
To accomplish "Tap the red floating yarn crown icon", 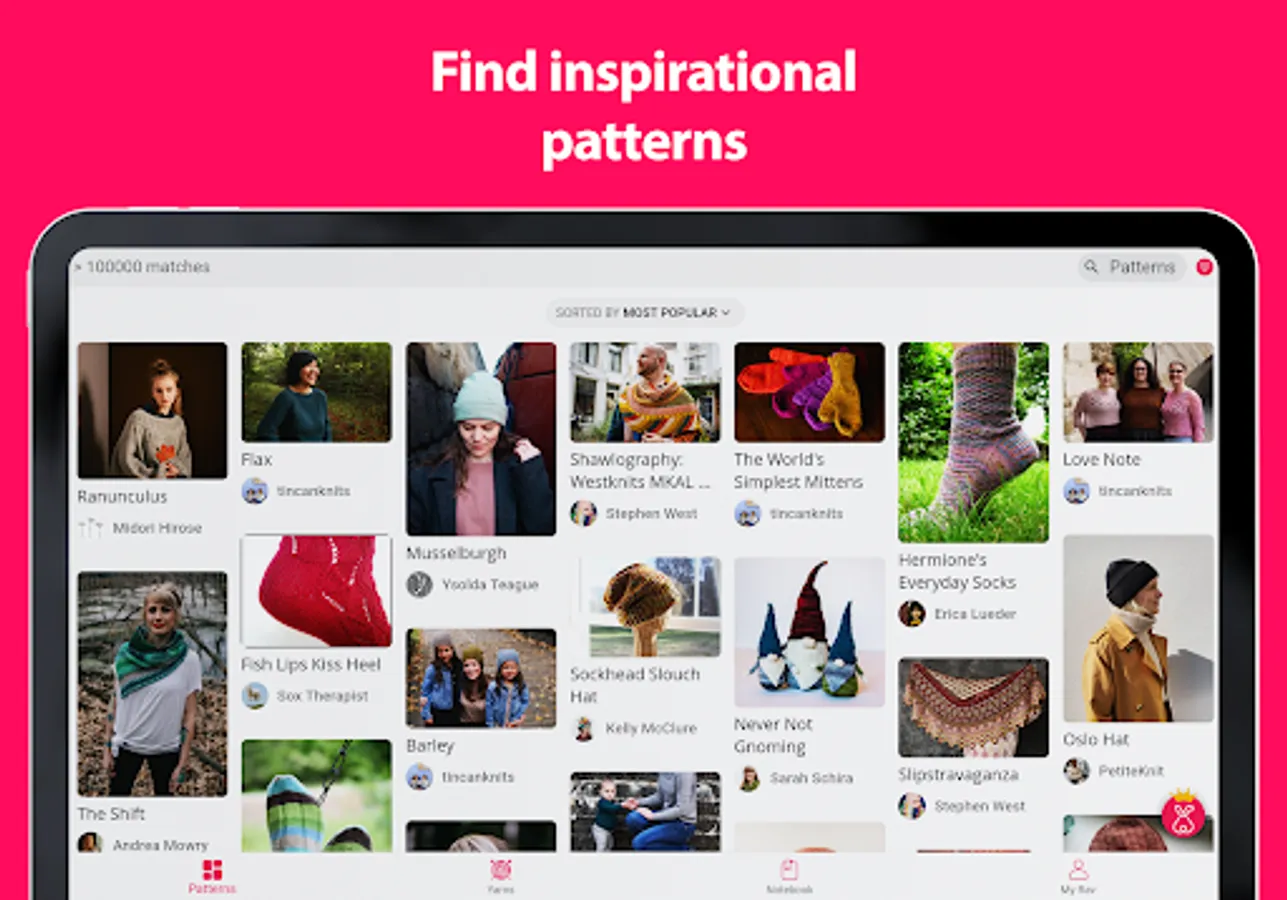I will 1183,814.
